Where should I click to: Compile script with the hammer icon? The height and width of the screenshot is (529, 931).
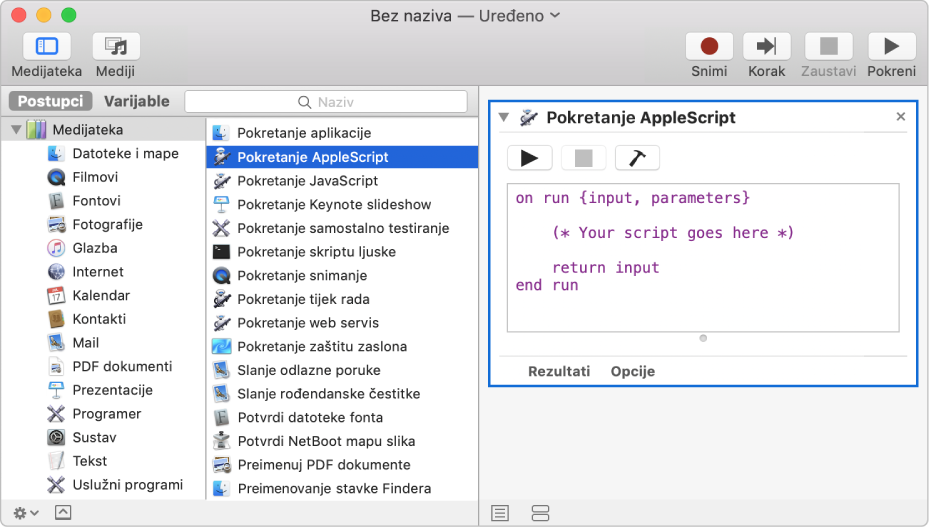[x=637, y=158]
